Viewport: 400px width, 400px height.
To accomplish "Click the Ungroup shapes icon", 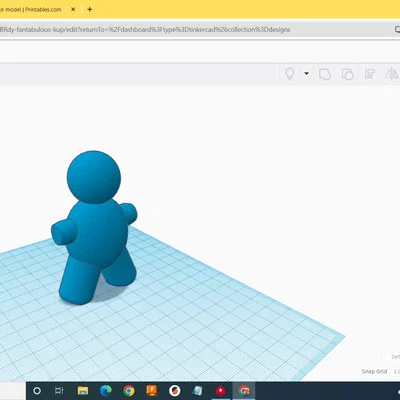I will pyautogui.click(x=347, y=74).
